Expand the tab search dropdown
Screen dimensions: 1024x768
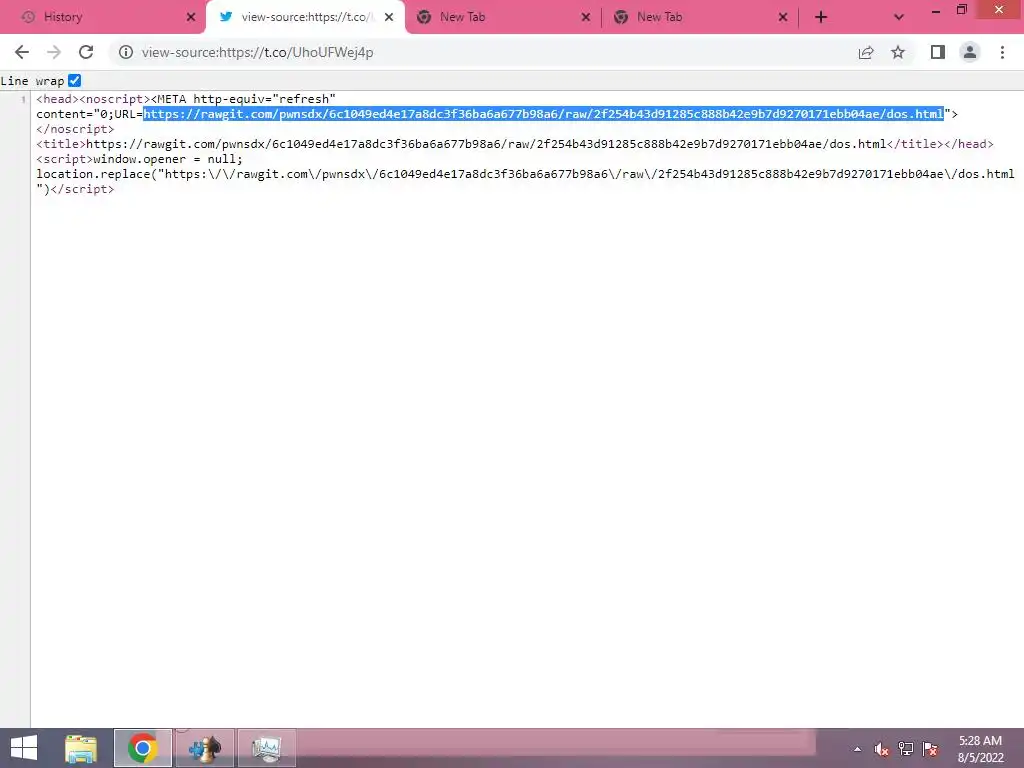coord(899,17)
